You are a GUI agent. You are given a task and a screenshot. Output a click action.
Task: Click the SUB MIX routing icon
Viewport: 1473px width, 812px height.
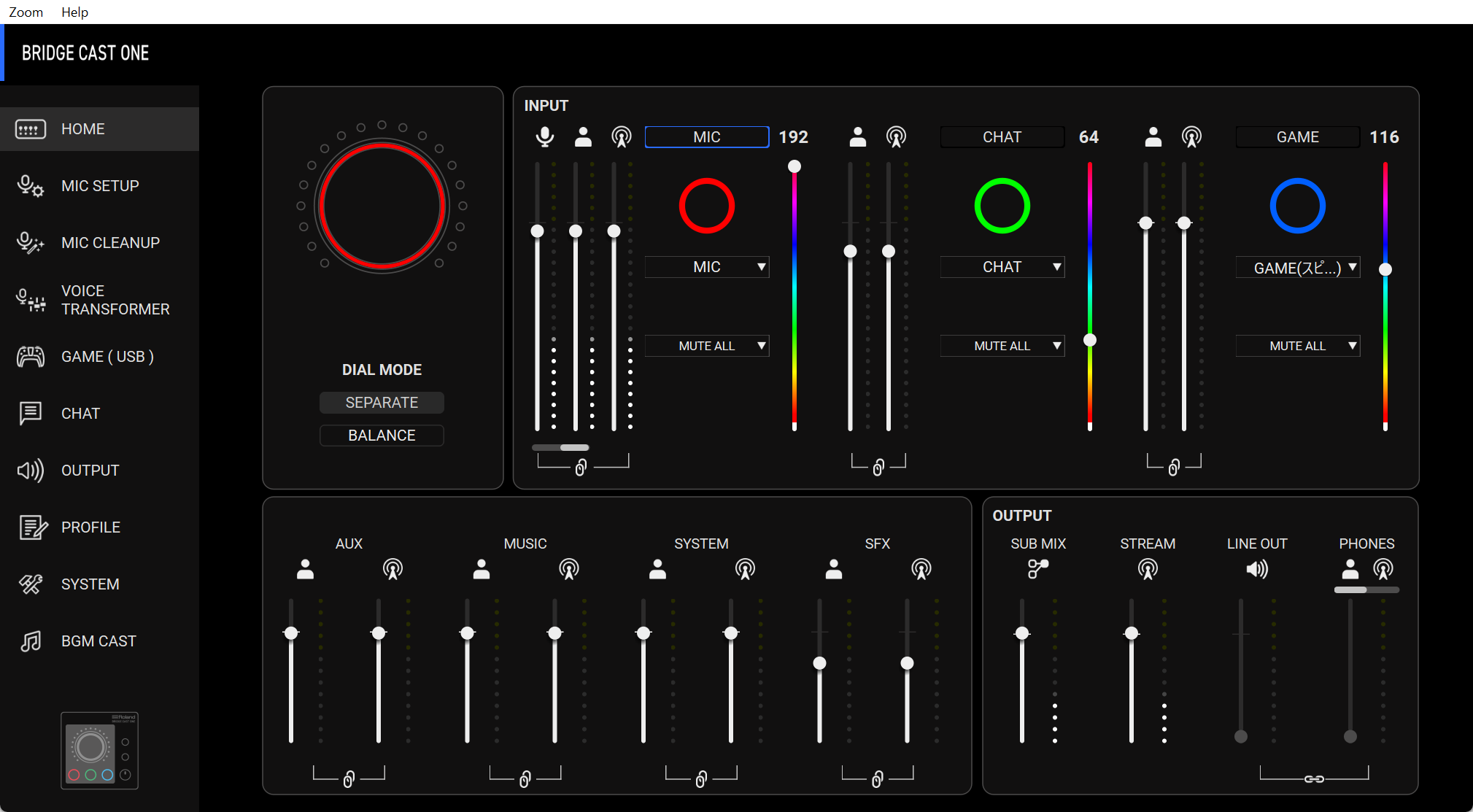coord(1038,569)
